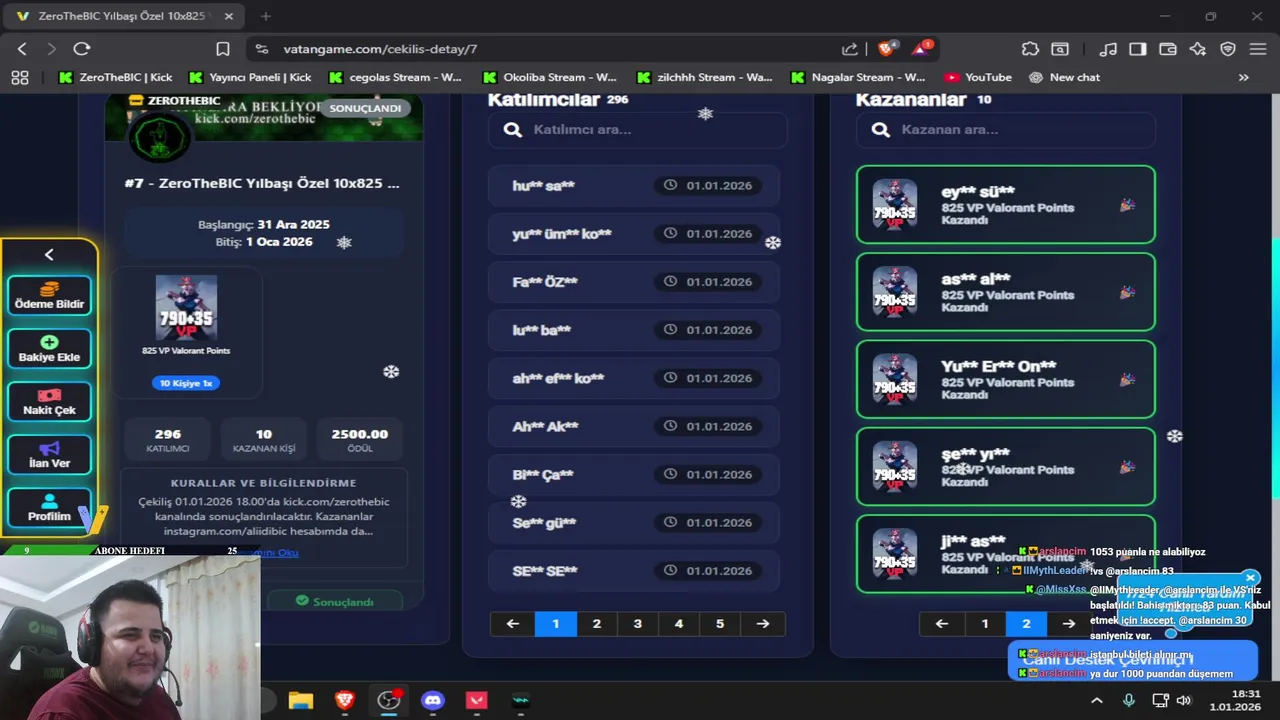The width and height of the screenshot is (1280, 720).
Task: Open Profilim from the side menu
Action: 49,507
